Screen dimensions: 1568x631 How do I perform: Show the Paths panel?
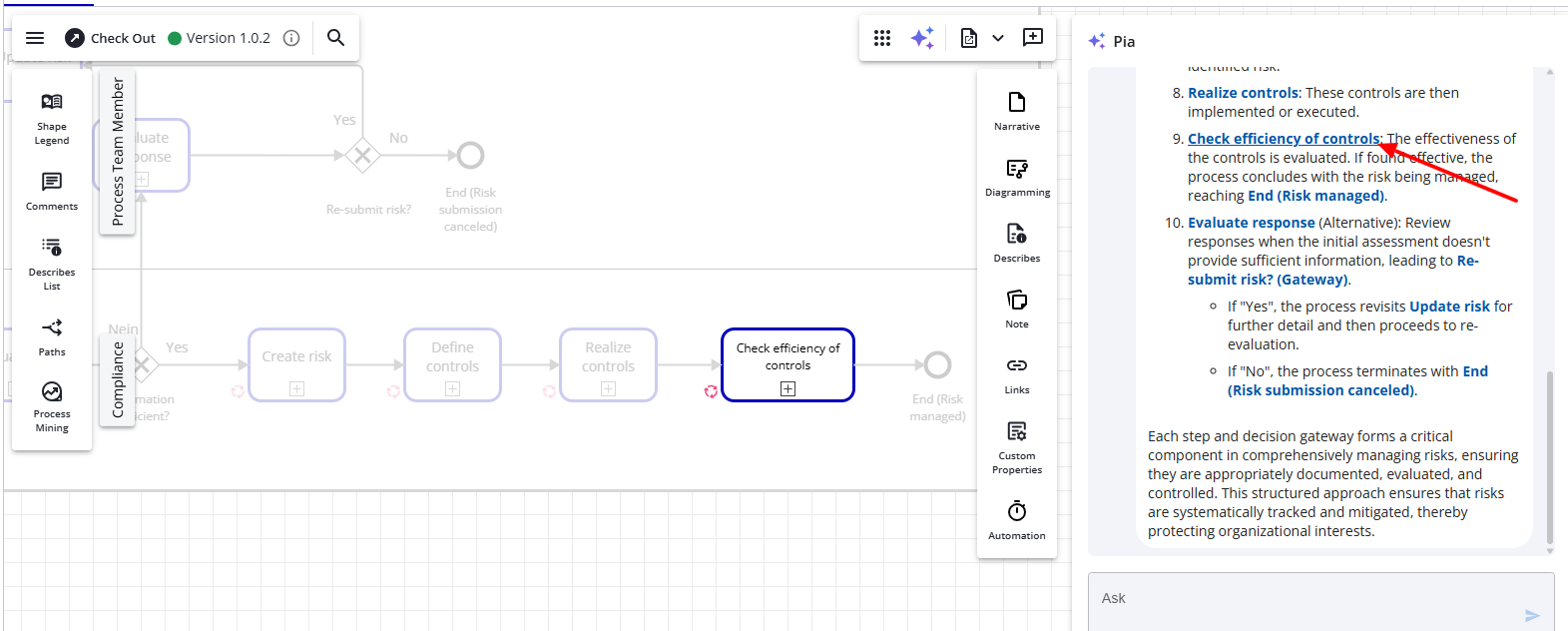point(52,337)
